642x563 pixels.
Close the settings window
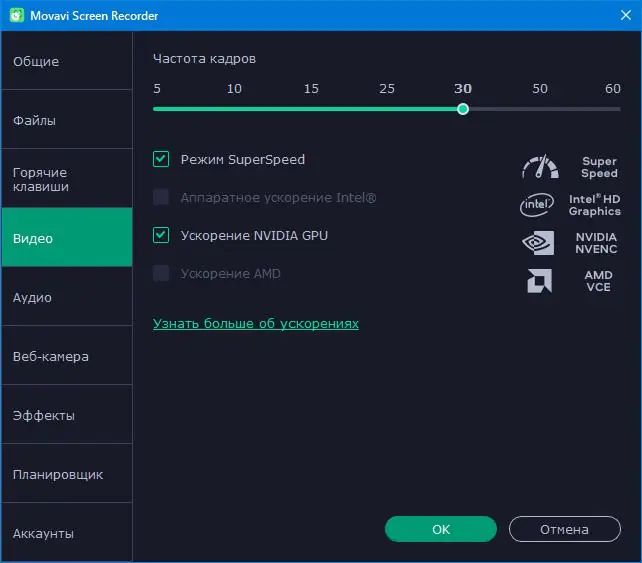click(x=626, y=15)
